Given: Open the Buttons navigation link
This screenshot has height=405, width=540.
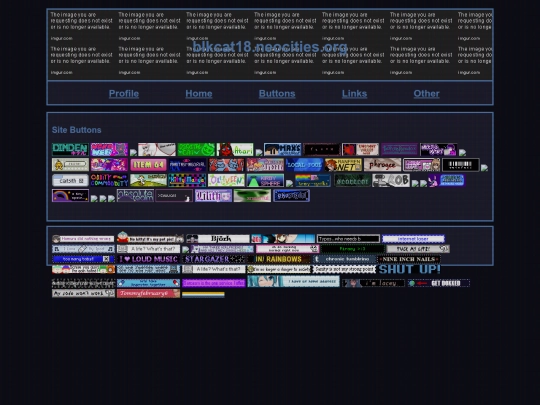Looking at the screenshot, I should coord(277,94).
